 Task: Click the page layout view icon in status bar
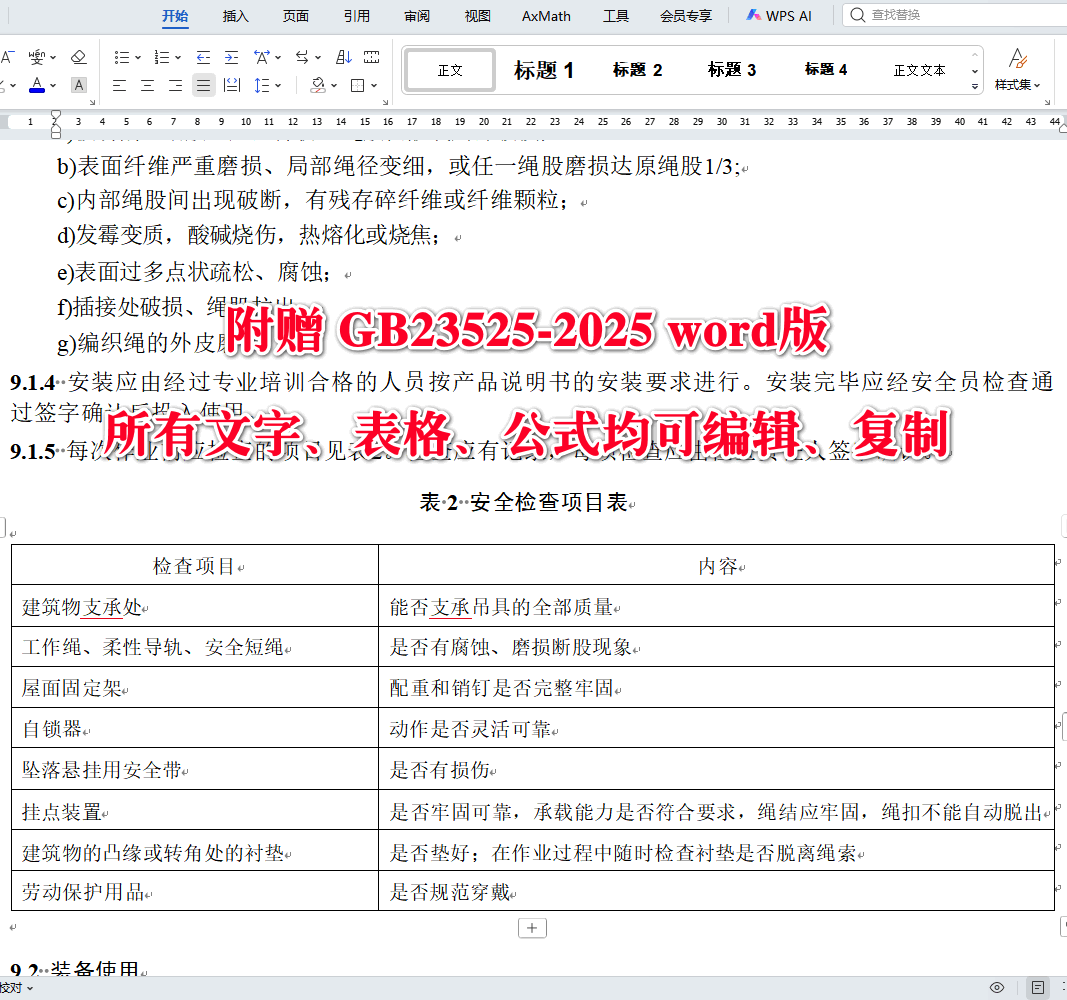1039,988
